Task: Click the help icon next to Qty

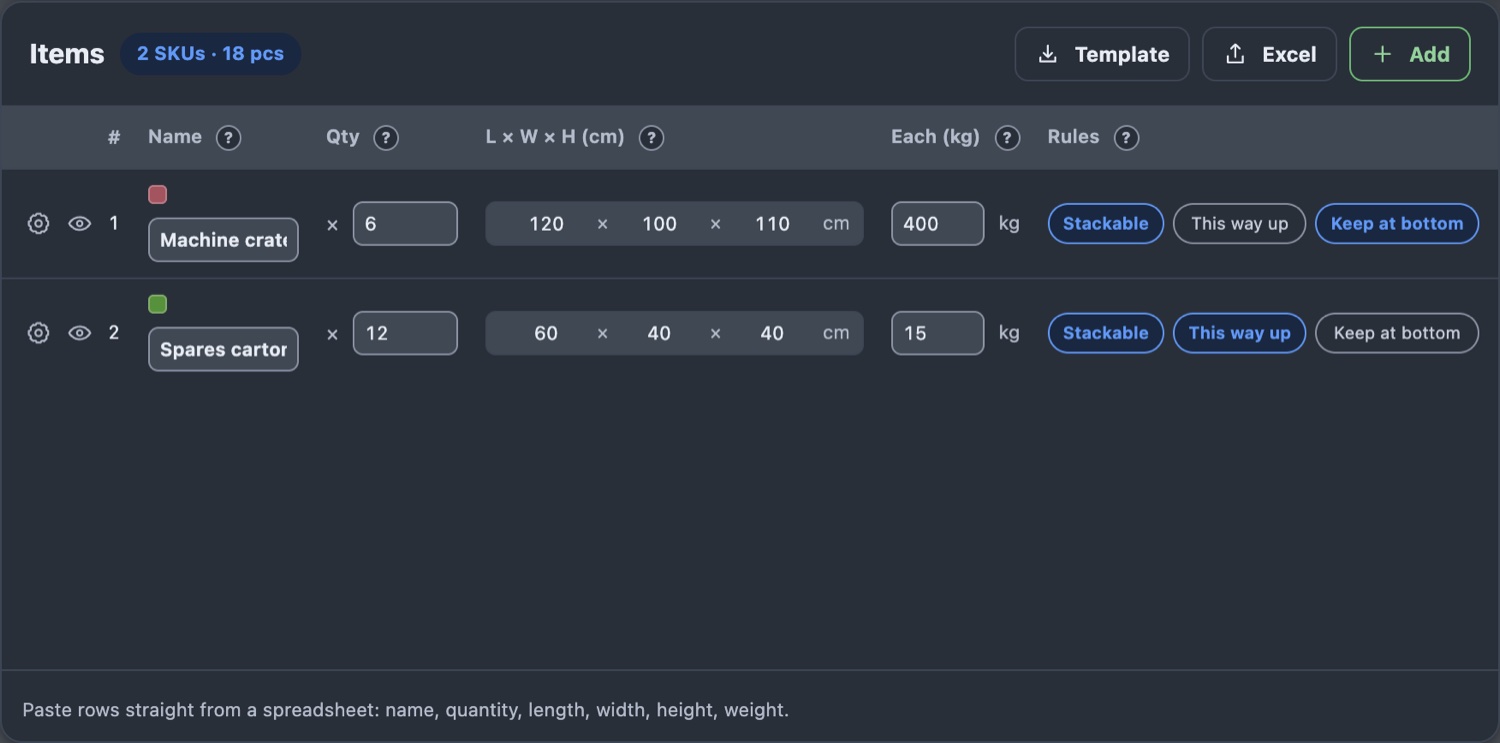Action: click(x=386, y=138)
